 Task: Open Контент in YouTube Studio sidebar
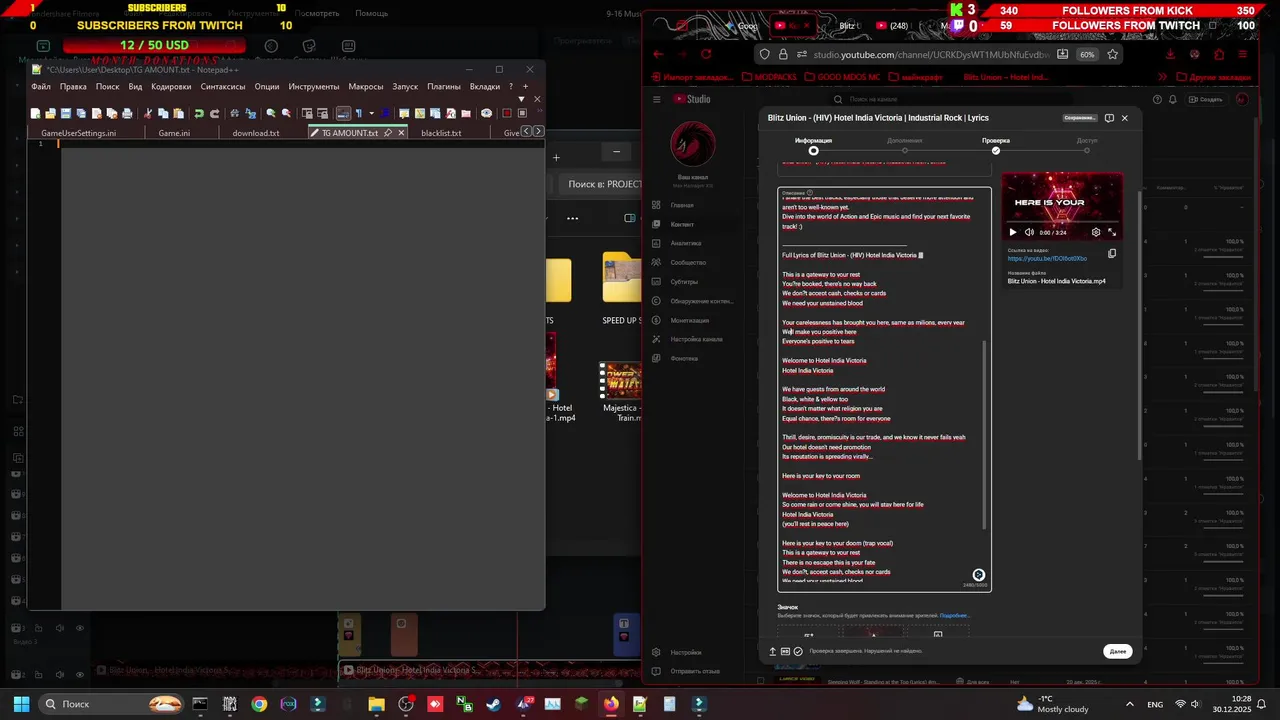pos(682,224)
